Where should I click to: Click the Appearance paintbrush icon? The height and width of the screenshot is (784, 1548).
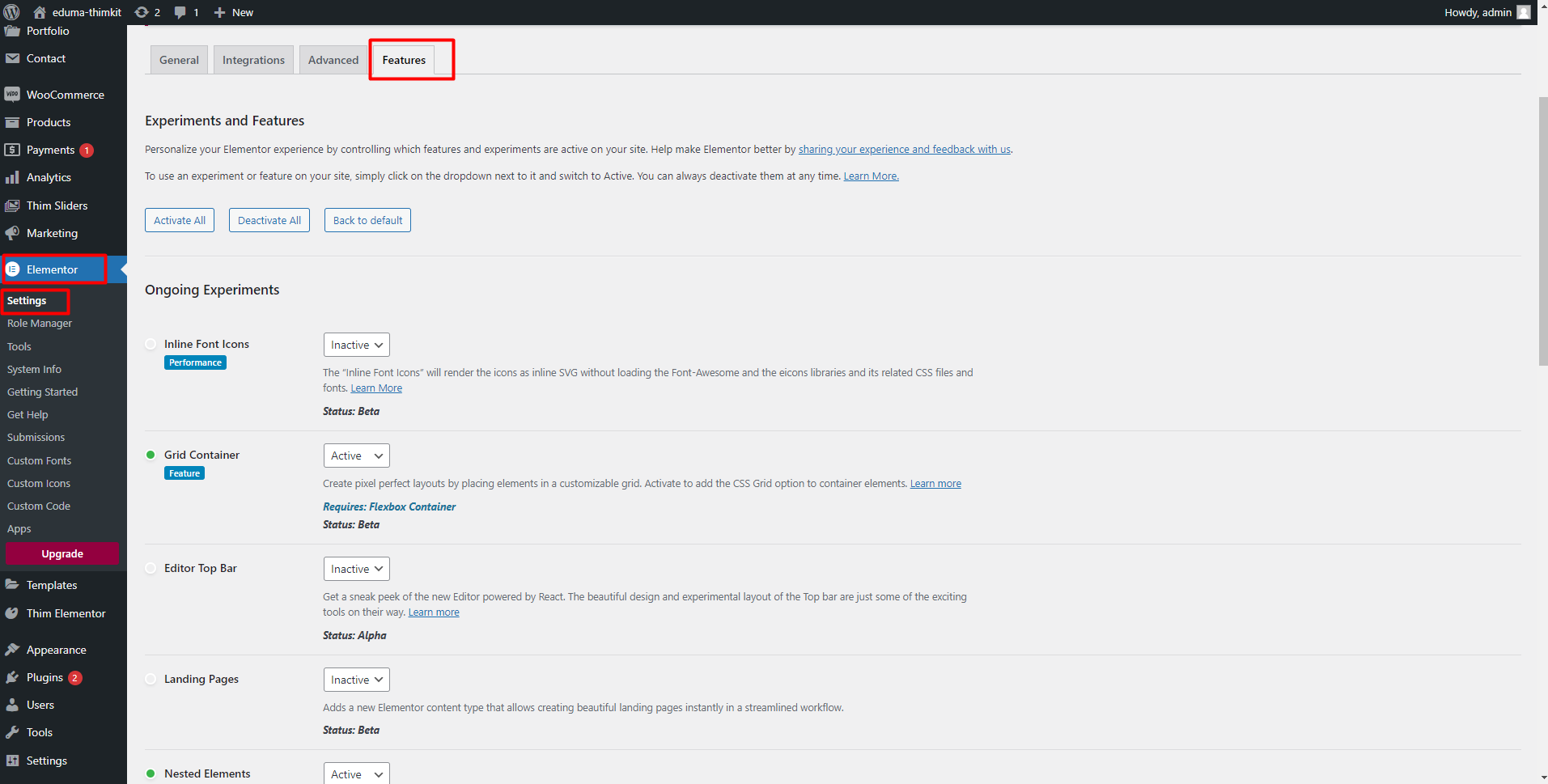coord(12,650)
